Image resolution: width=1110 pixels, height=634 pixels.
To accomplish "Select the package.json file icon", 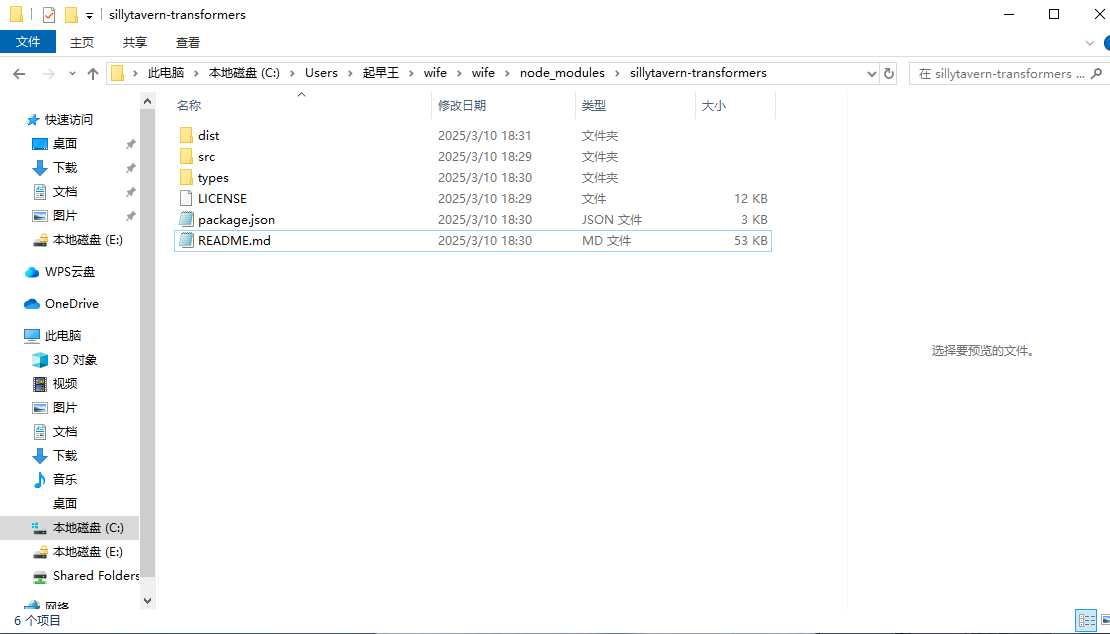I will 186,219.
